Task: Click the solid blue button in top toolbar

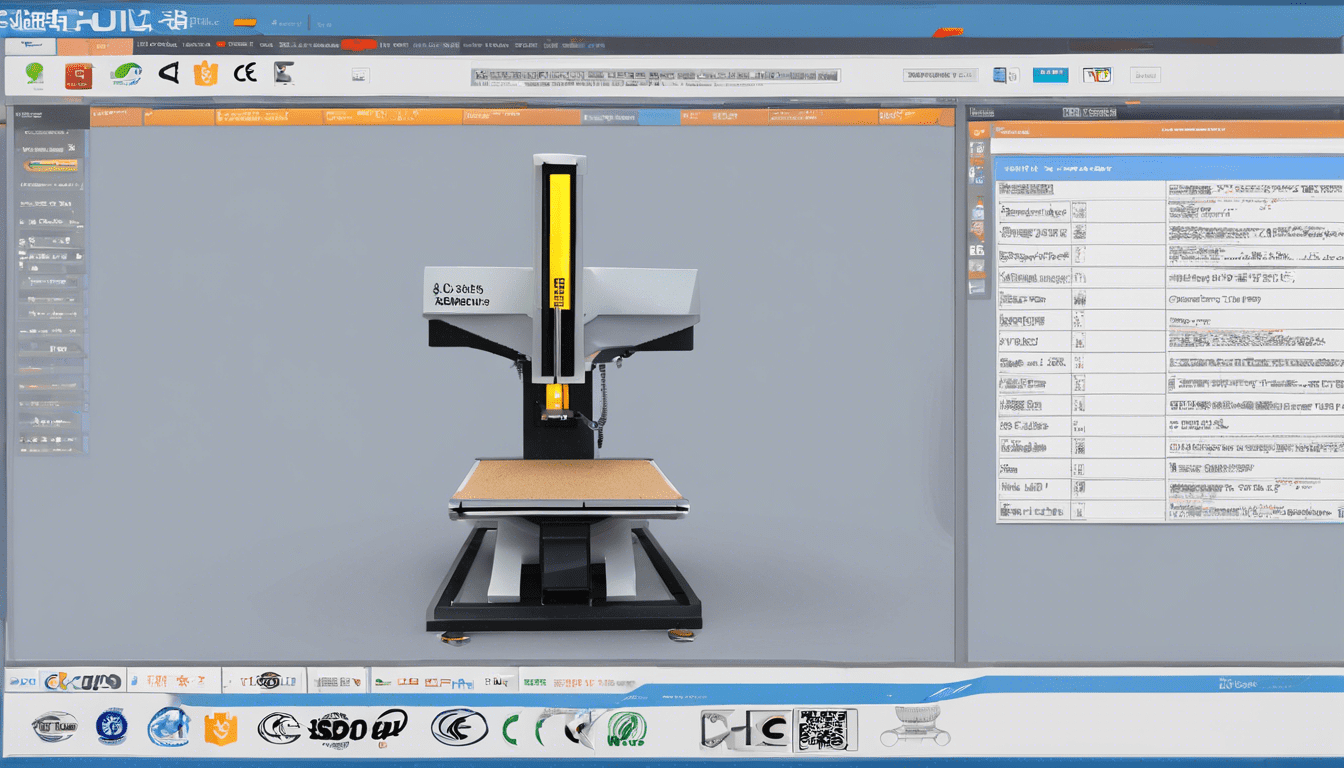Action: 1050,75
